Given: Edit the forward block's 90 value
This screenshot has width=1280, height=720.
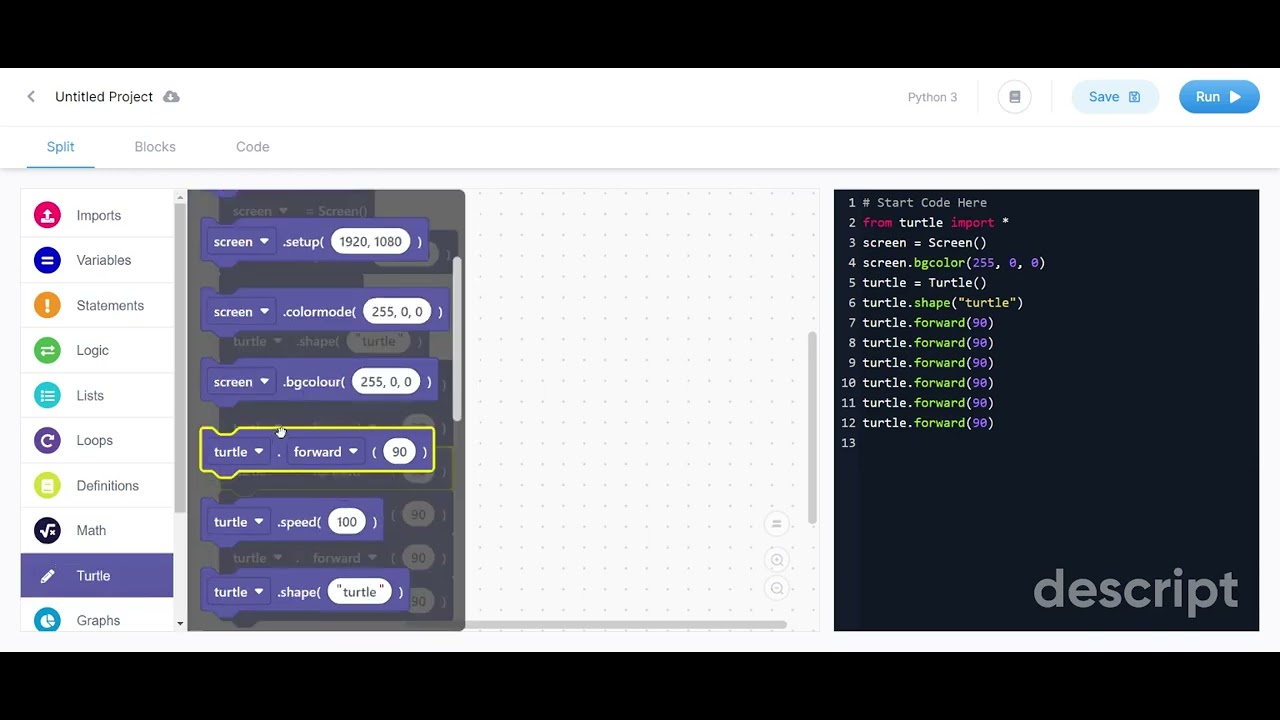Looking at the screenshot, I should 399,452.
